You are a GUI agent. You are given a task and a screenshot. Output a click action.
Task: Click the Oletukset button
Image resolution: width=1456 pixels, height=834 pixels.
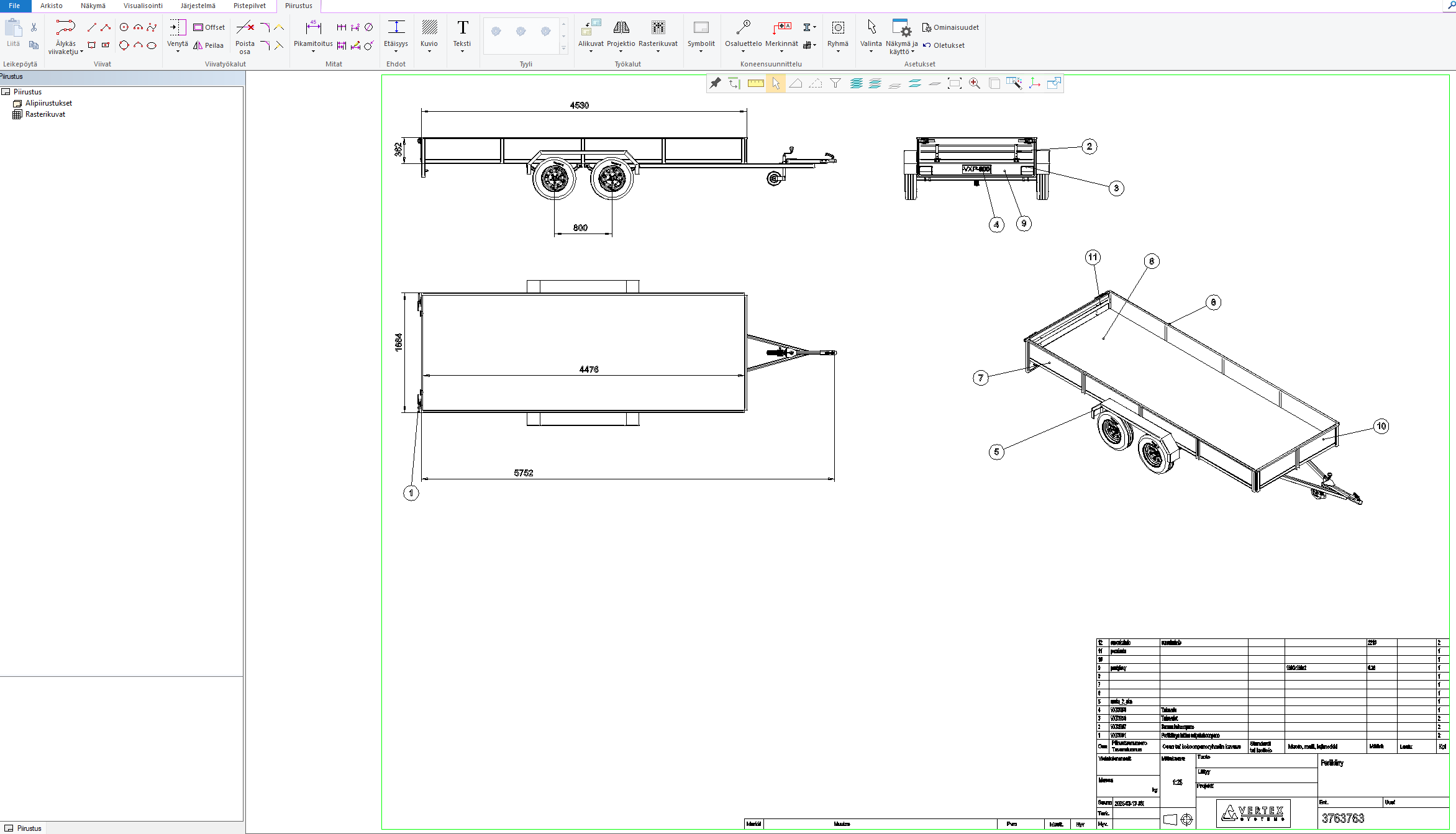[x=944, y=45]
